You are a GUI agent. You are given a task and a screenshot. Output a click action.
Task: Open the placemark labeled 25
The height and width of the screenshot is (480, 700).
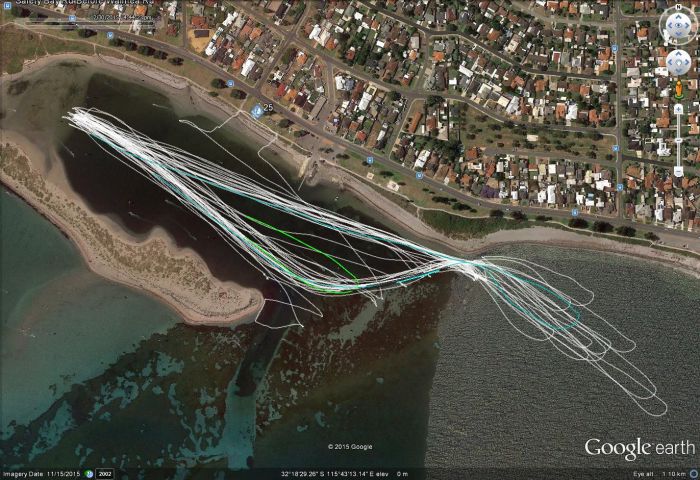pos(258,111)
